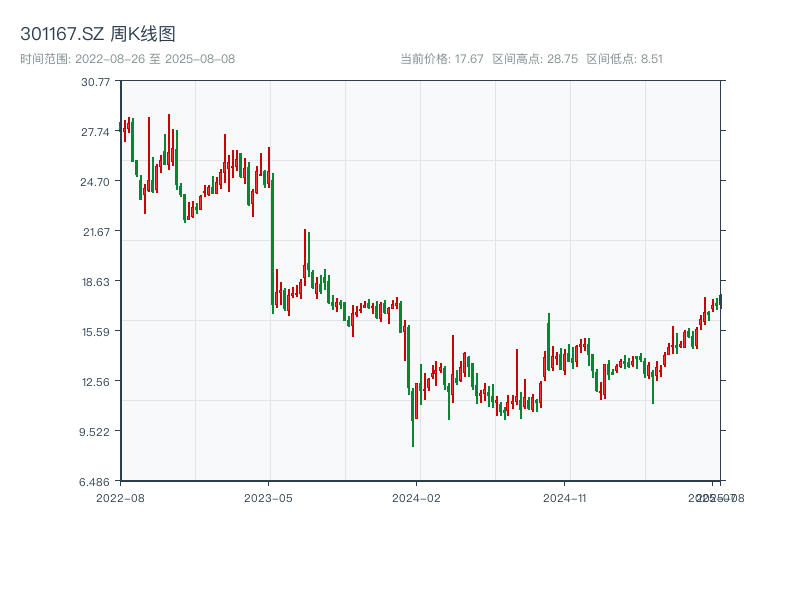
Task: Click the 区间低点 8.51 label
Action: tap(624, 59)
